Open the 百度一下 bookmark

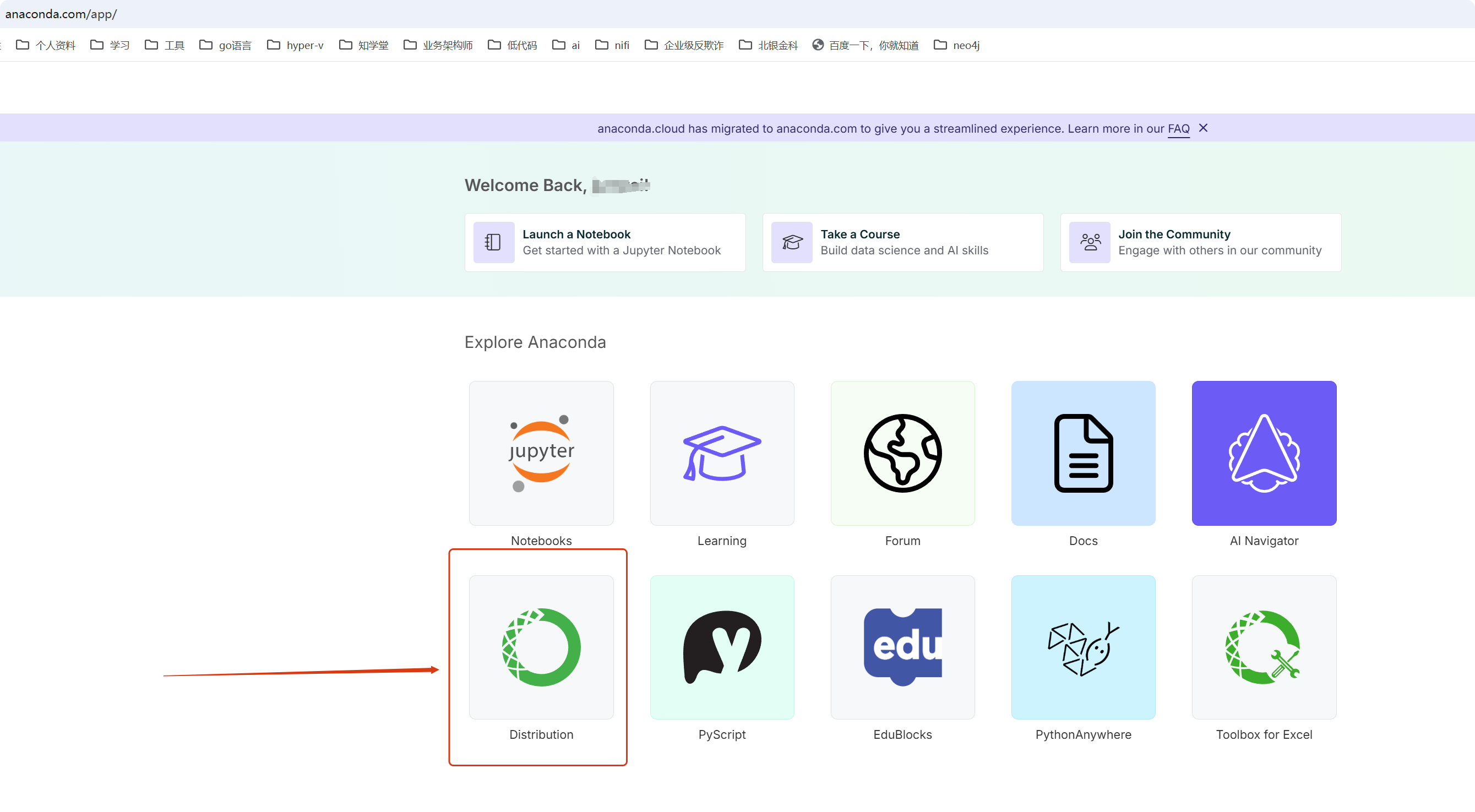click(x=865, y=45)
